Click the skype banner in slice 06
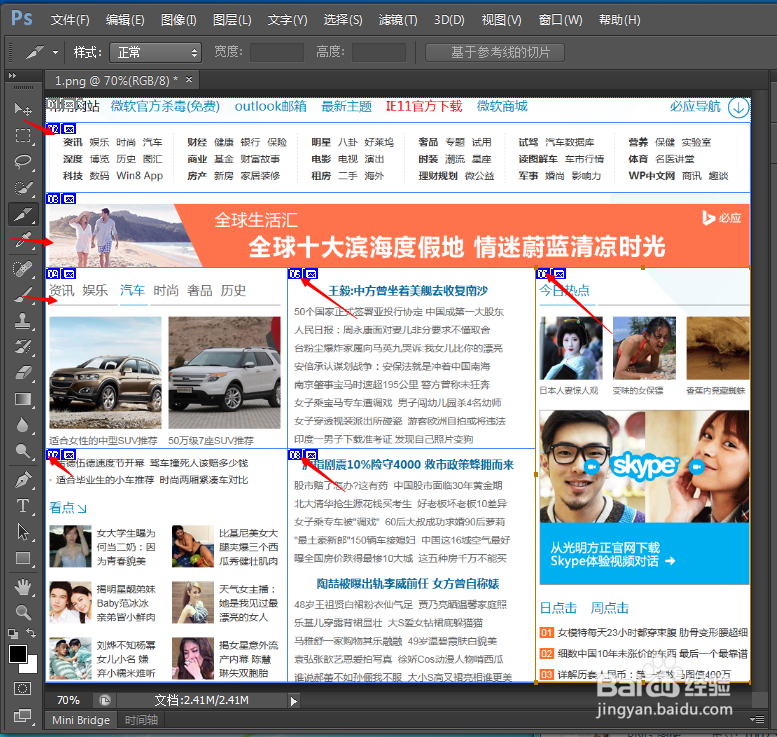The width and height of the screenshot is (777, 737). [x=644, y=497]
